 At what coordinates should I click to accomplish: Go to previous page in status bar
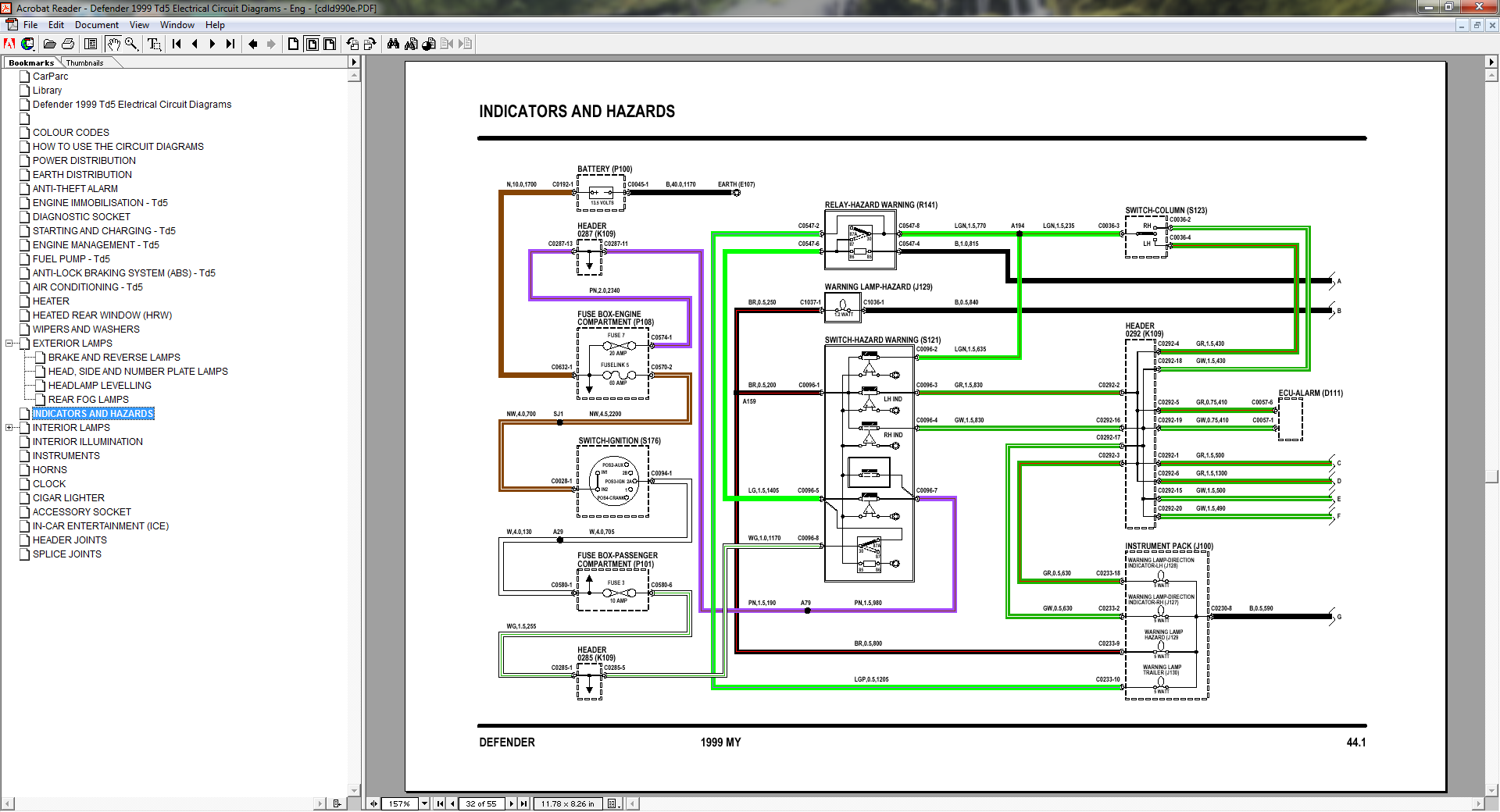click(x=452, y=803)
